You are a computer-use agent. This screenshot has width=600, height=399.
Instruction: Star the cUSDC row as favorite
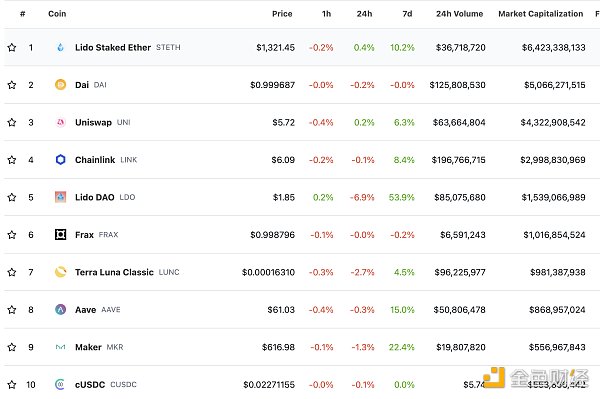click(12, 384)
